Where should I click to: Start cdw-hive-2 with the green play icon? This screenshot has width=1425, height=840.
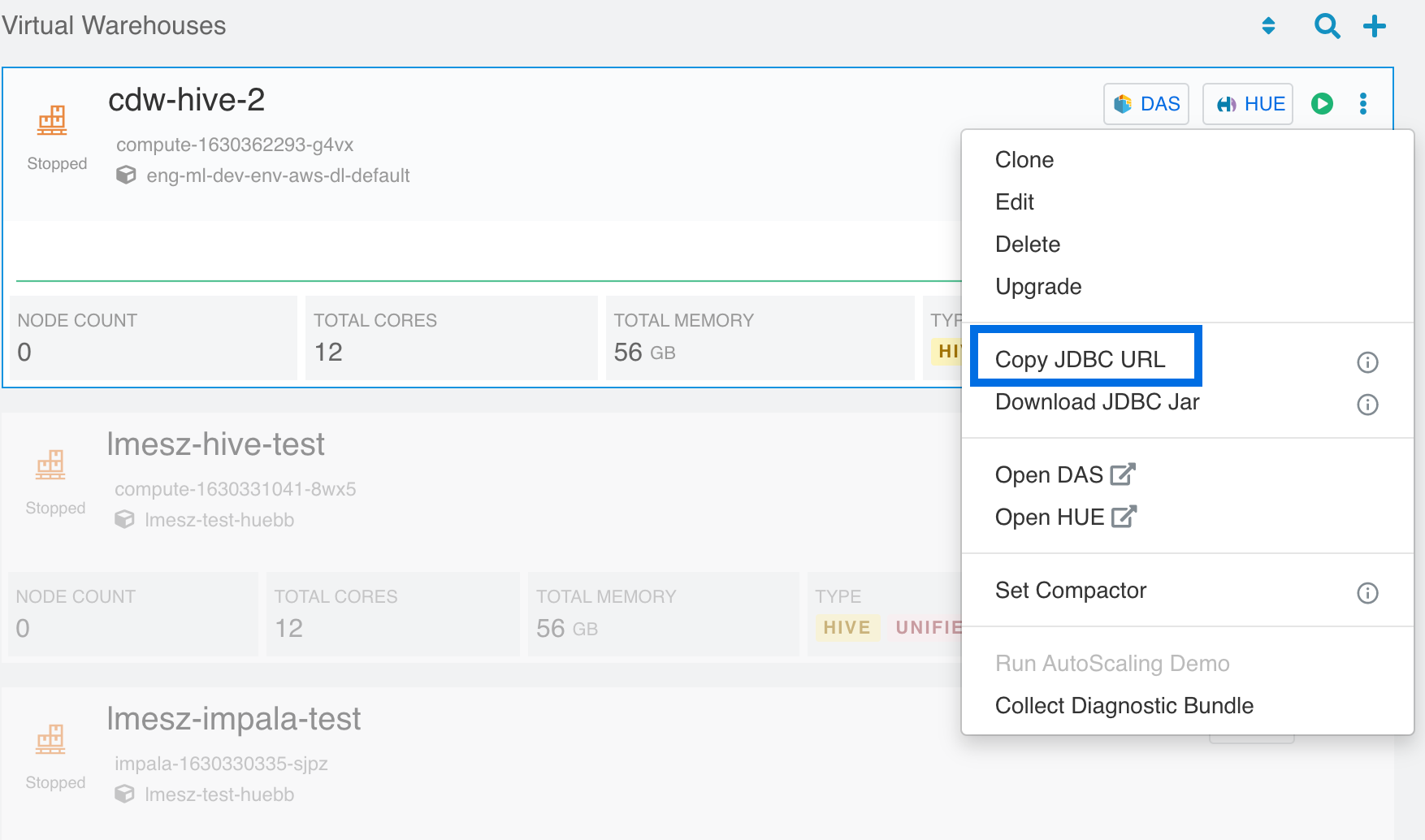[x=1322, y=104]
